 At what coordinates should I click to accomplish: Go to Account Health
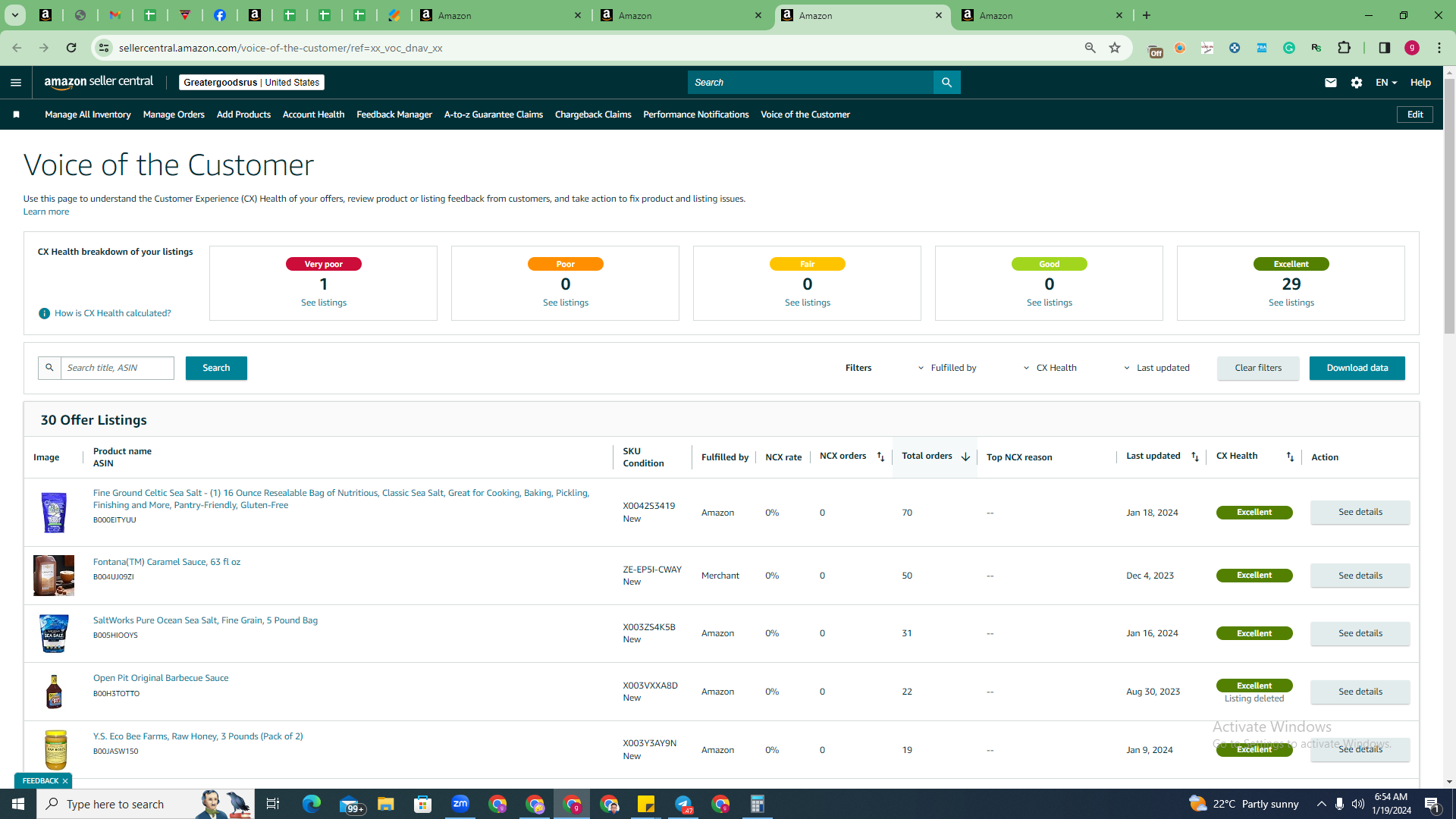point(313,115)
